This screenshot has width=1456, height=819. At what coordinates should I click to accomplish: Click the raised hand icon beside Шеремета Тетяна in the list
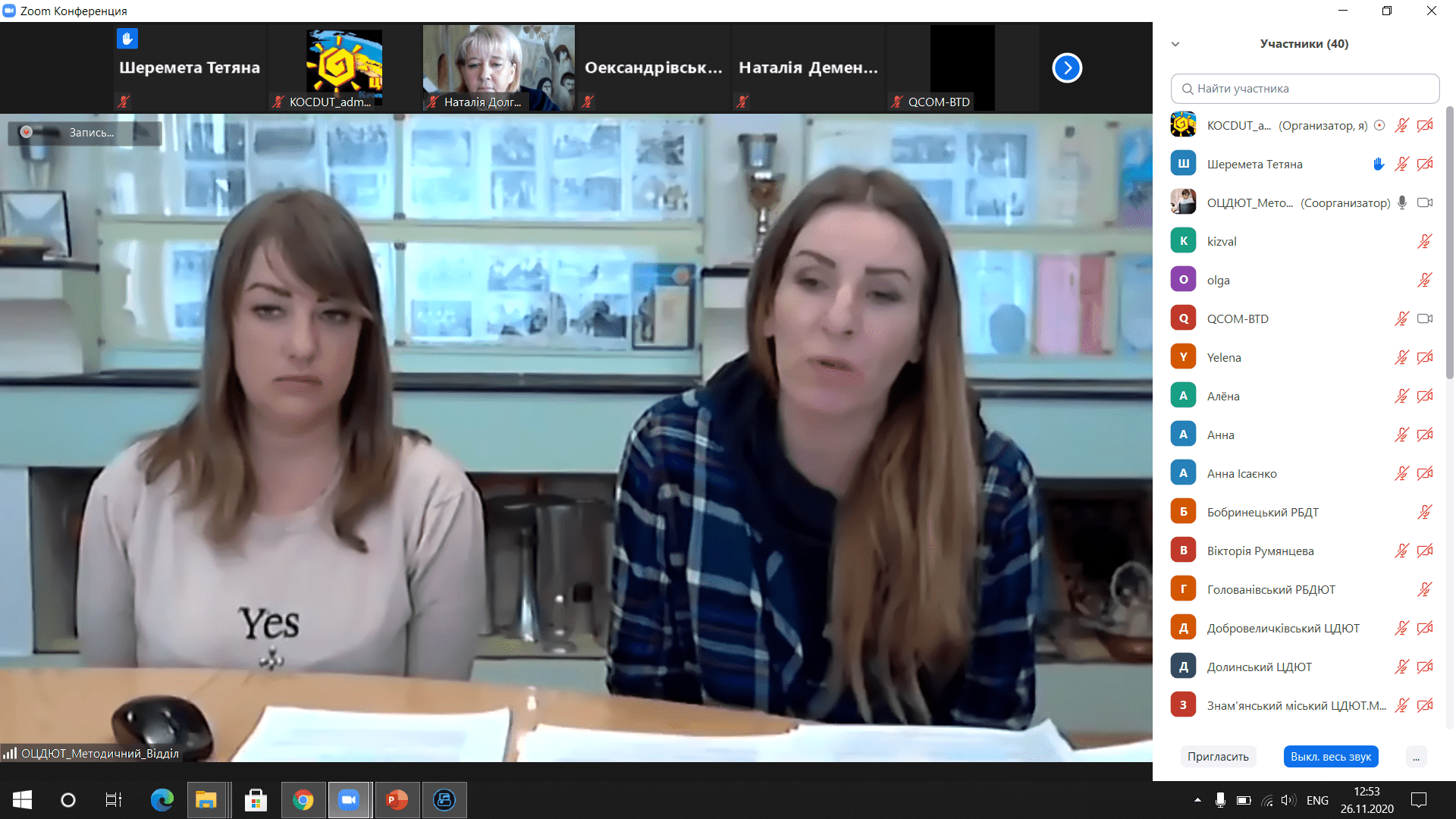[x=1378, y=164]
